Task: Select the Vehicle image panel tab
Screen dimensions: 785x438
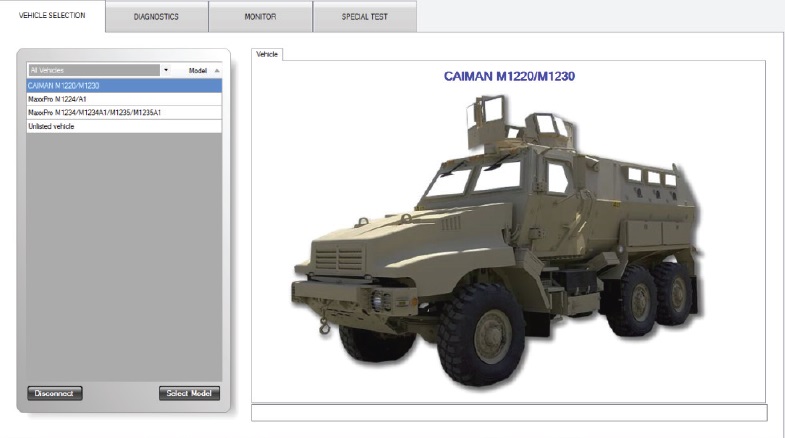Action: pyautogui.click(x=267, y=54)
